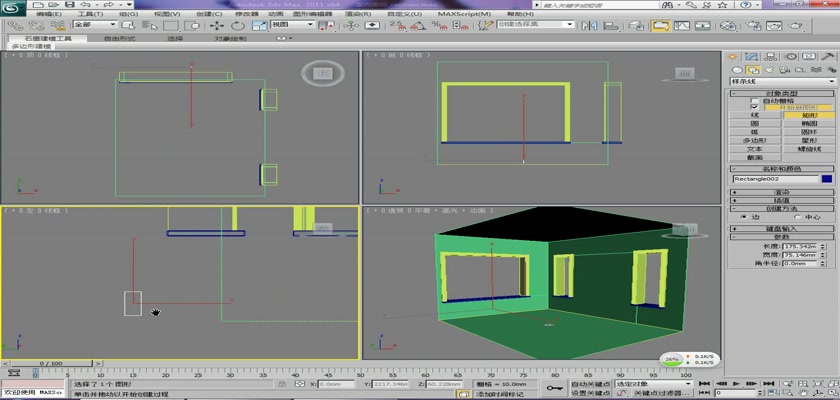
Task: Click the 星形 star shape button
Action: [809, 140]
